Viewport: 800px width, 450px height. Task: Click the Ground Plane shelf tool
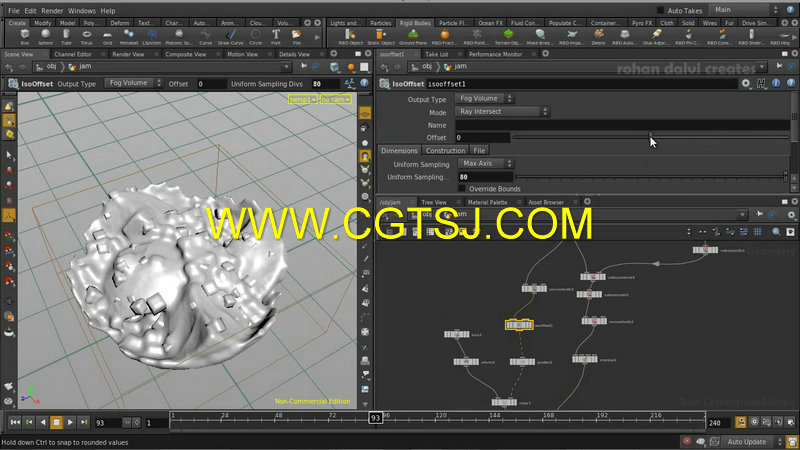tap(413, 37)
